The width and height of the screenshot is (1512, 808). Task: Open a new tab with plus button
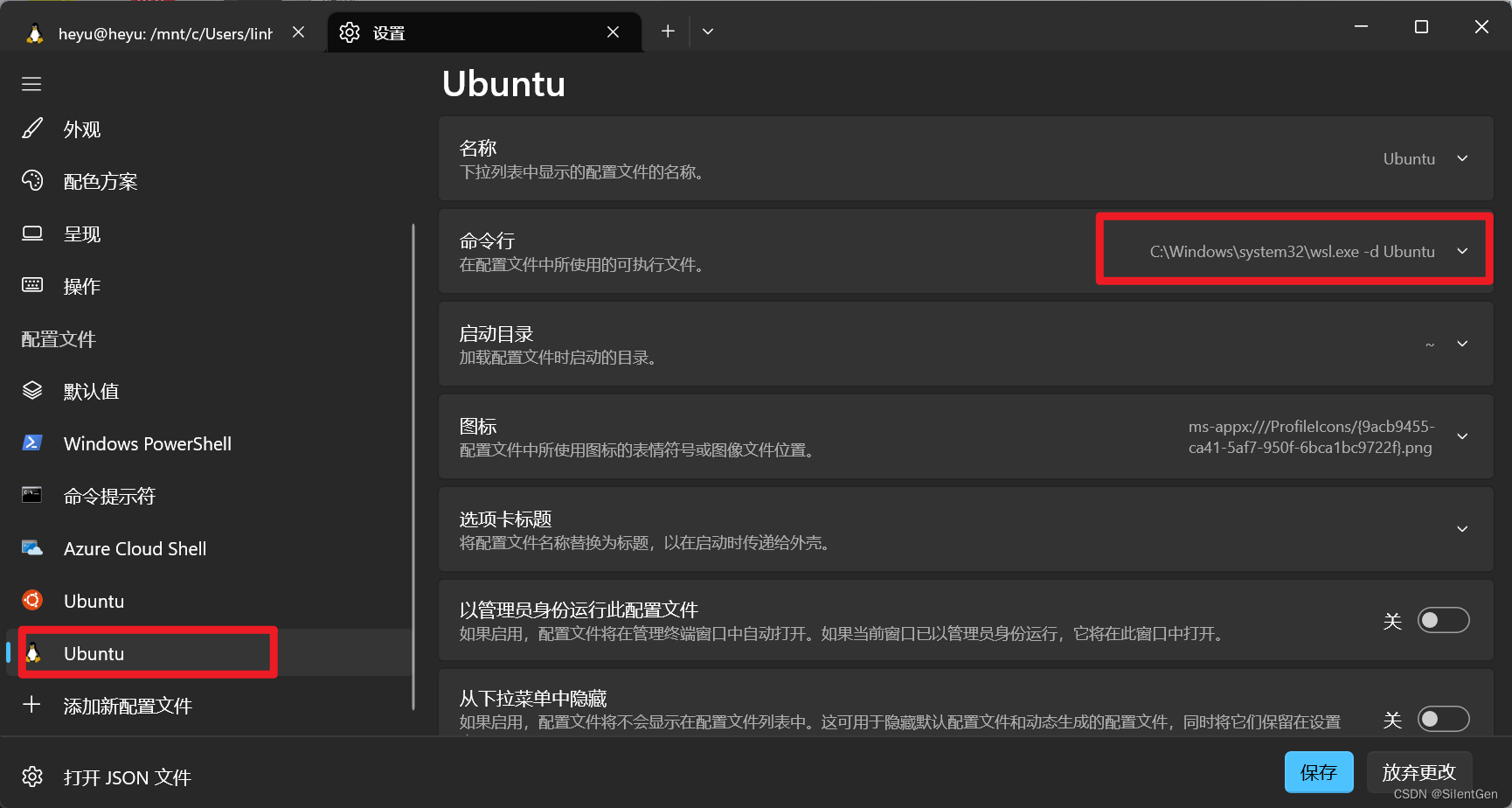coord(668,31)
